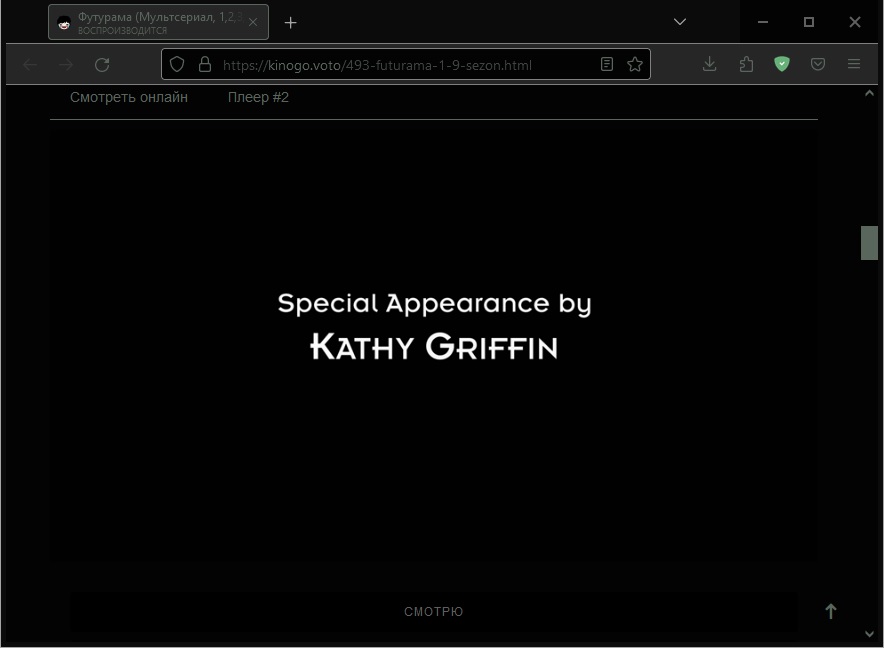Viewport: 884px width, 648px height.
Task: Save the page to Pocket
Action: (818, 65)
